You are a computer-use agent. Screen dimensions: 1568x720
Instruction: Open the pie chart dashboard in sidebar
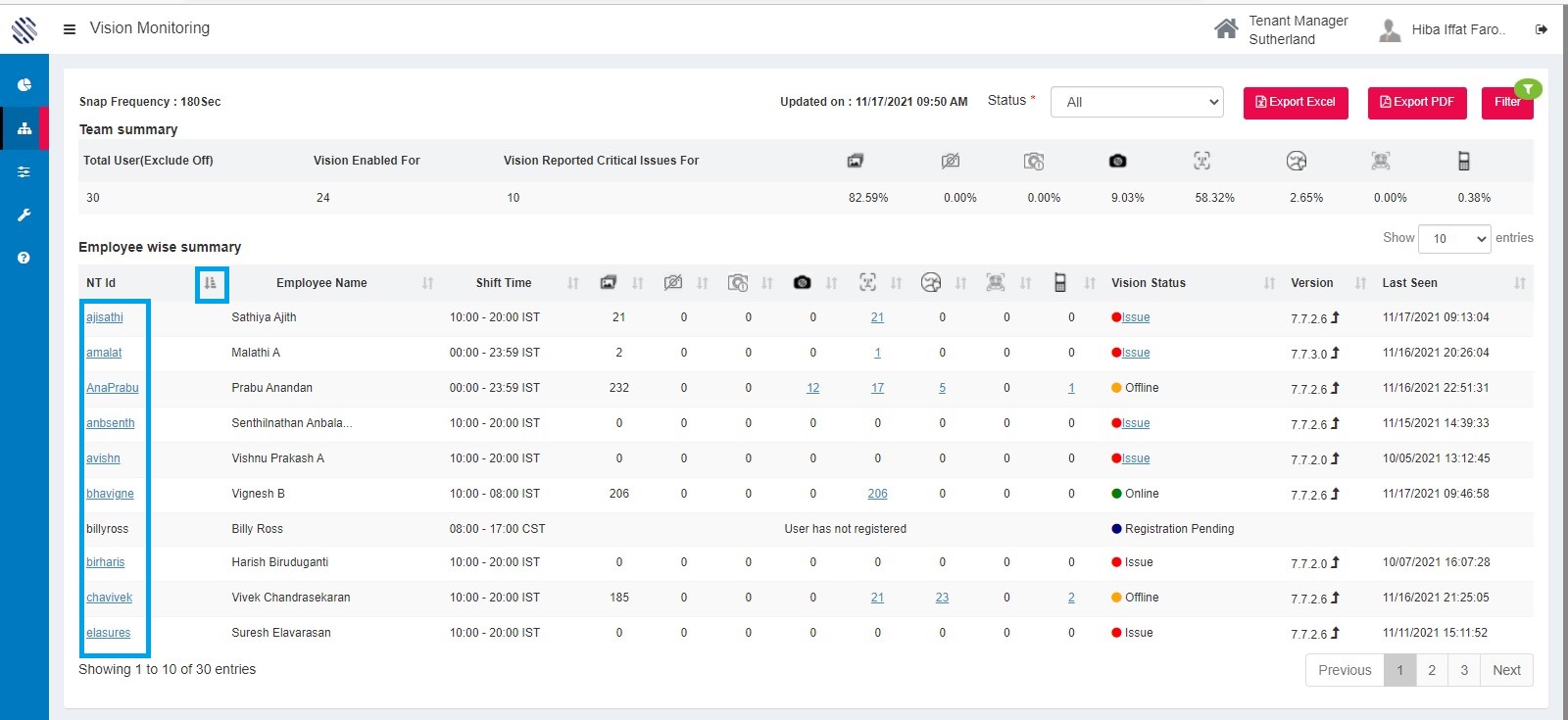click(x=24, y=85)
